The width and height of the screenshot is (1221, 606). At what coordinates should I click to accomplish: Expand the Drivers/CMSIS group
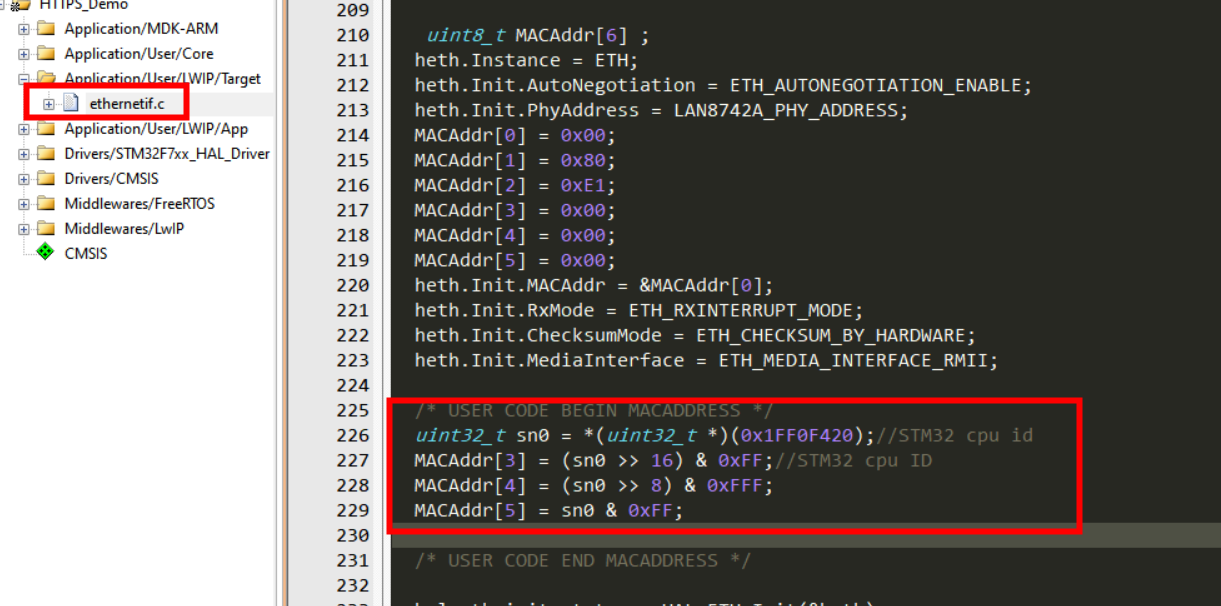pyautogui.click(x=24, y=179)
